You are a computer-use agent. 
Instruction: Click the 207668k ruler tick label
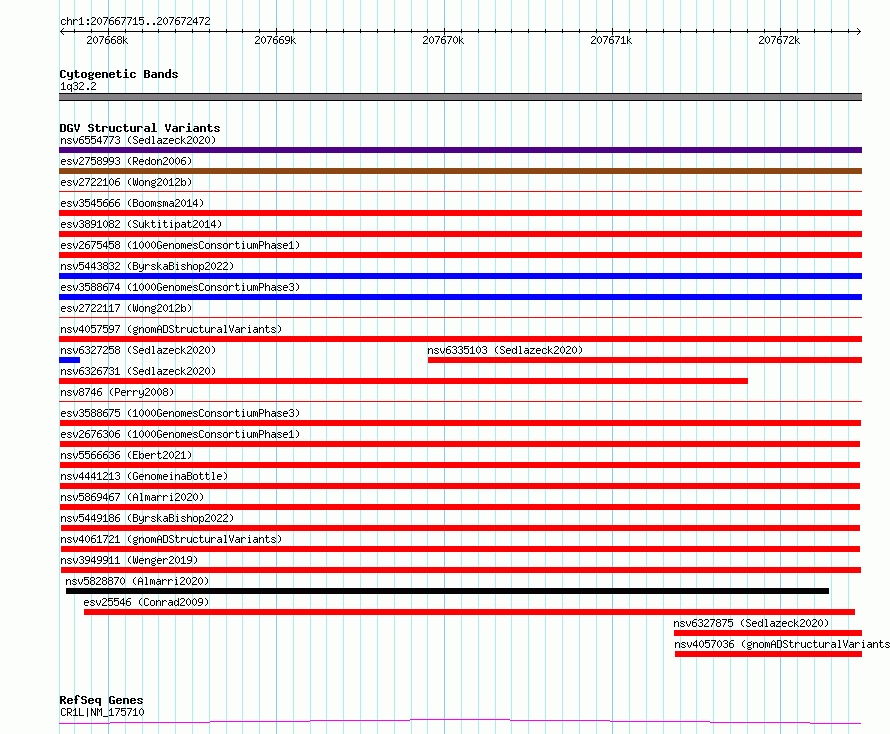pyautogui.click(x=107, y=40)
